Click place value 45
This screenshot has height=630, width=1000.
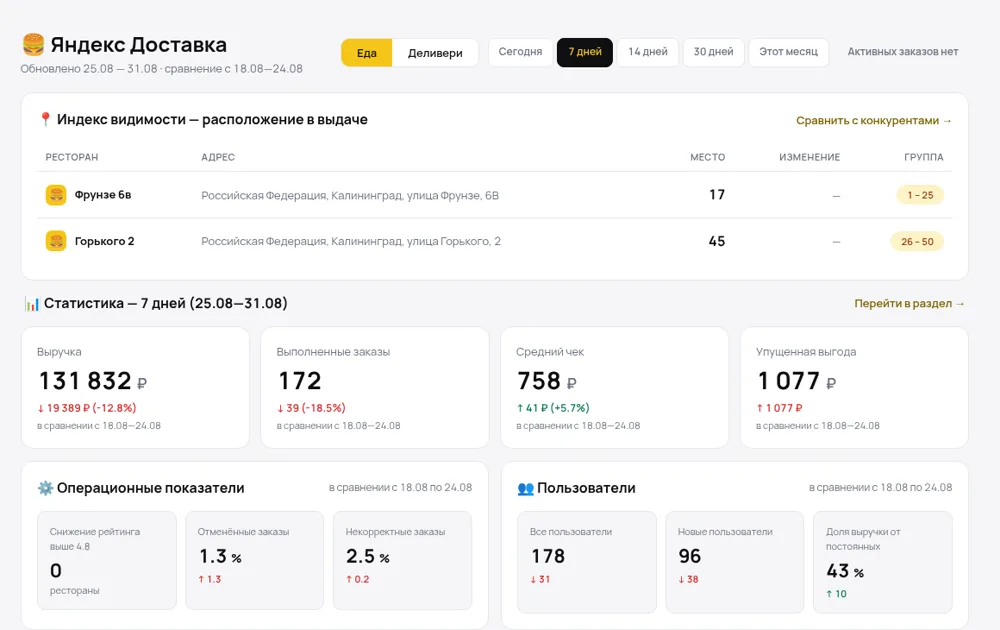(717, 241)
